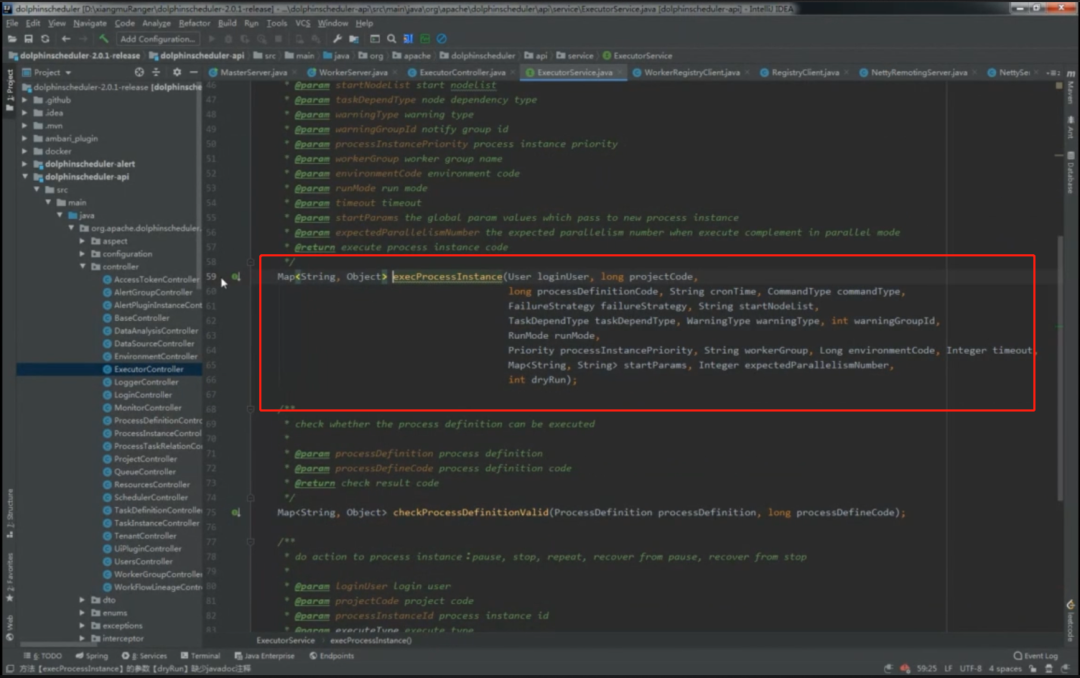Click the Open folder toolbar icon
Screen dimensions: 1080x678
point(12,39)
